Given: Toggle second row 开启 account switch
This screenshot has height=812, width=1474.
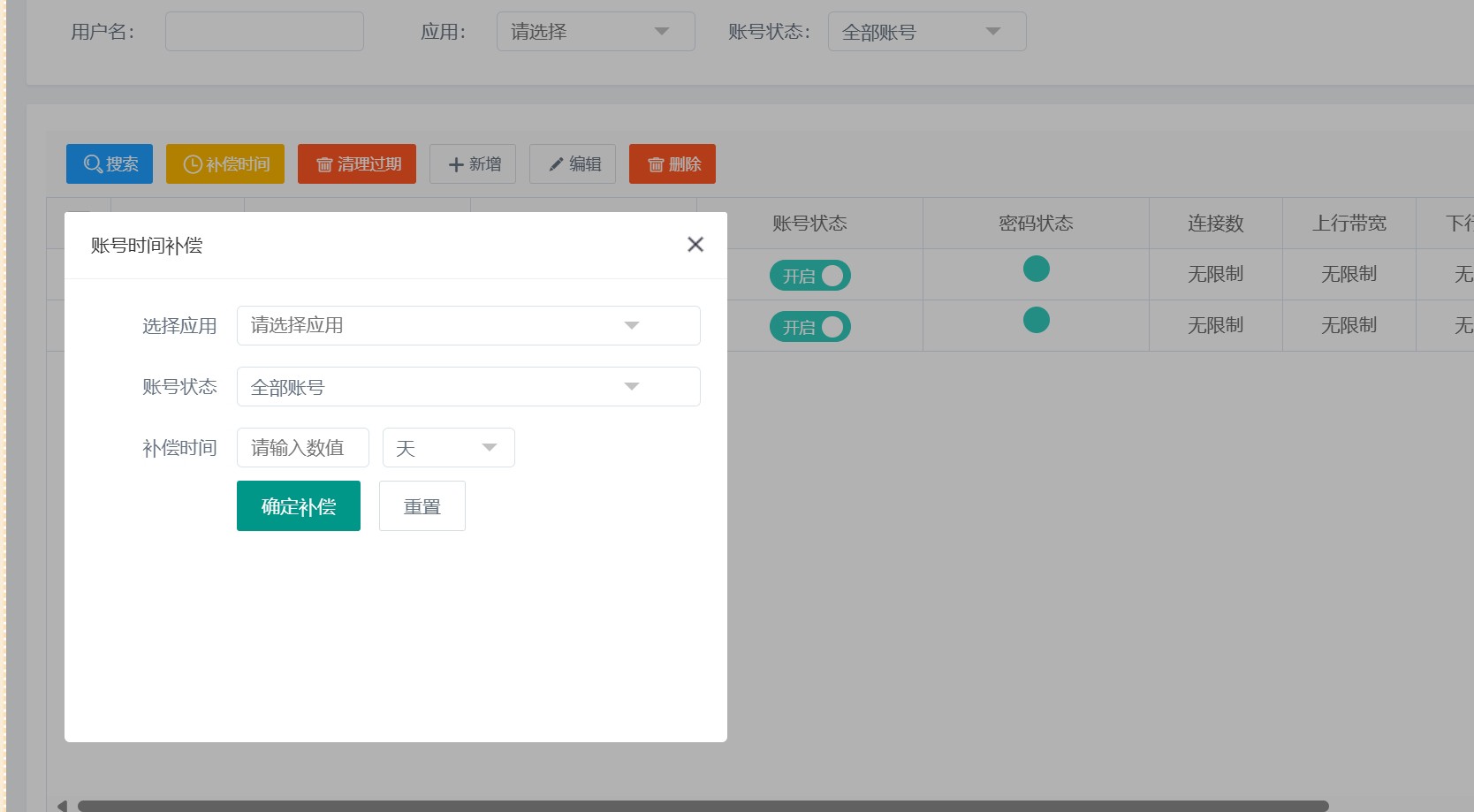Looking at the screenshot, I should click(x=809, y=327).
